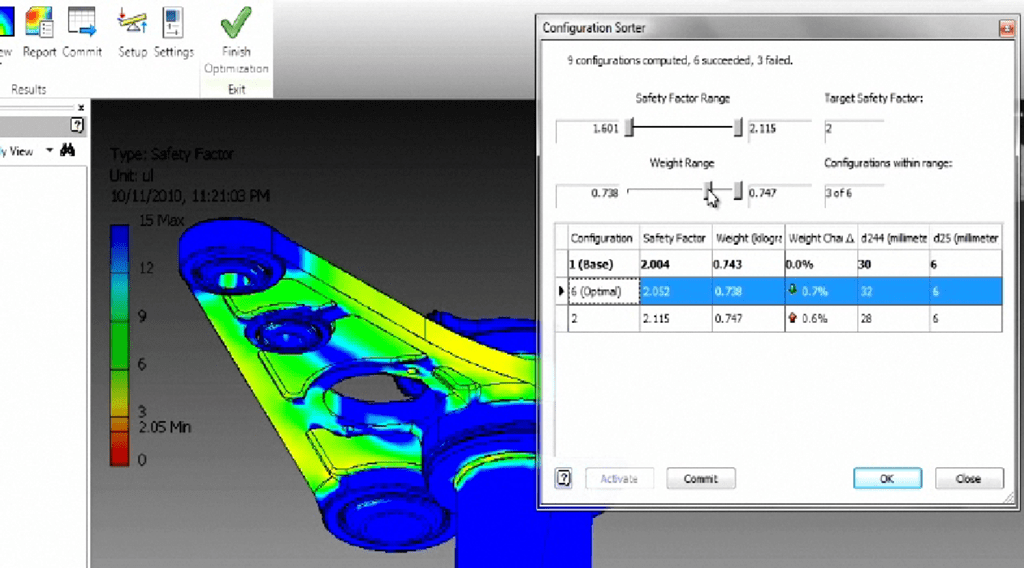Open the View dropdown arrow
Image resolution: width=1024 pixels, height=568 pixels.
click(49, 151)
